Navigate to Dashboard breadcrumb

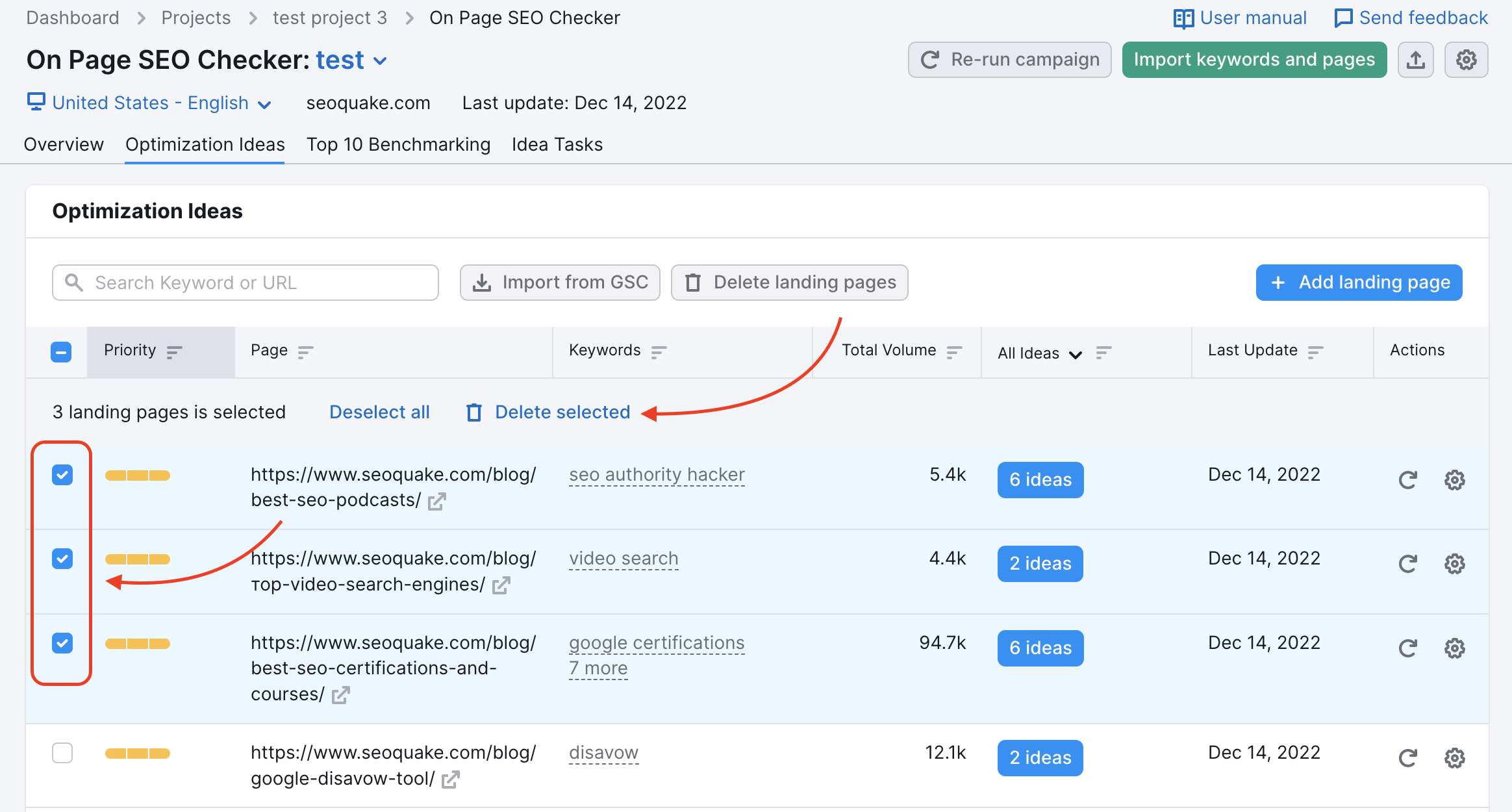[x=73, y=18]
